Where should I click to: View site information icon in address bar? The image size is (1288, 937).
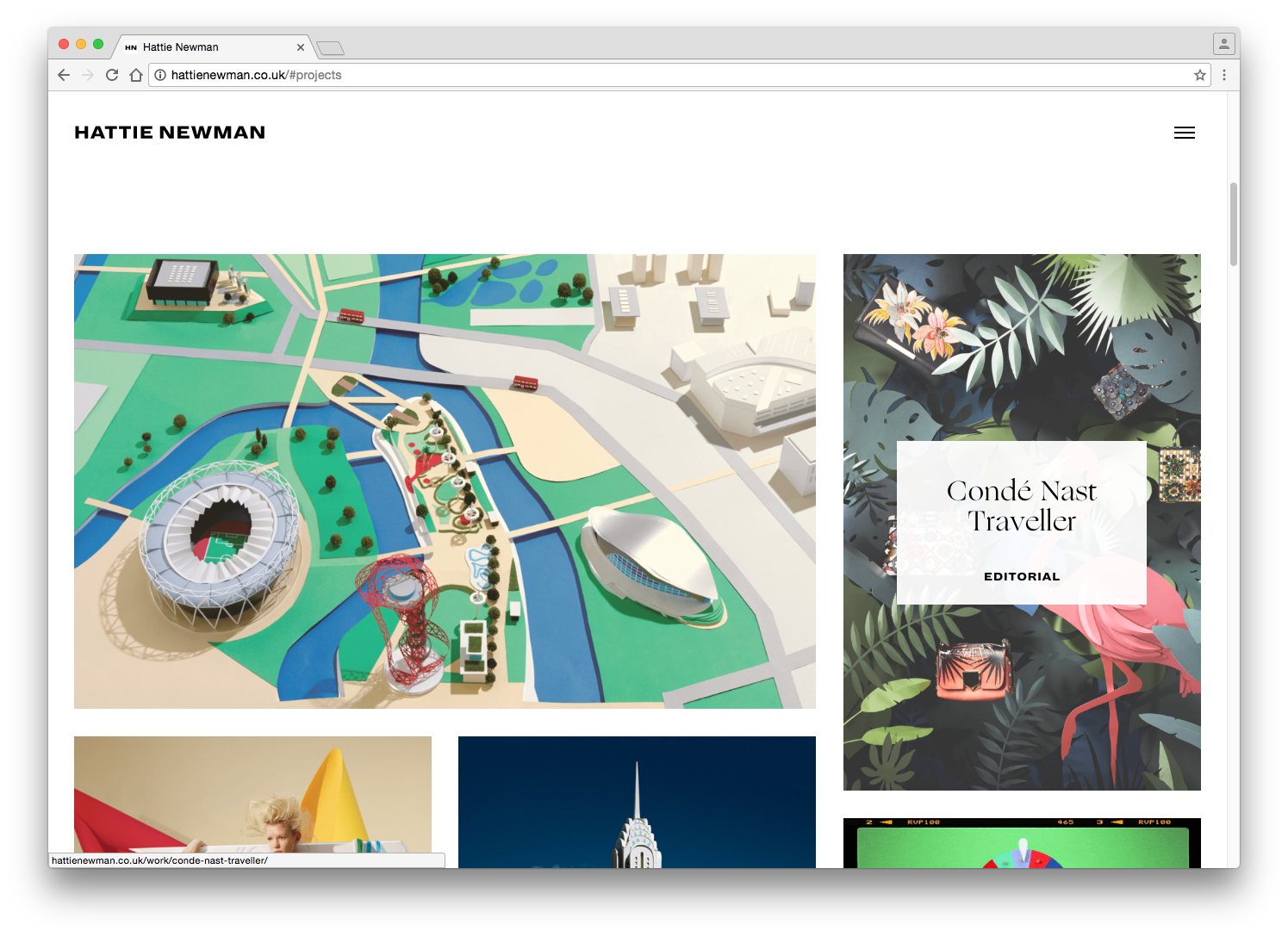(x=160, y=75)
